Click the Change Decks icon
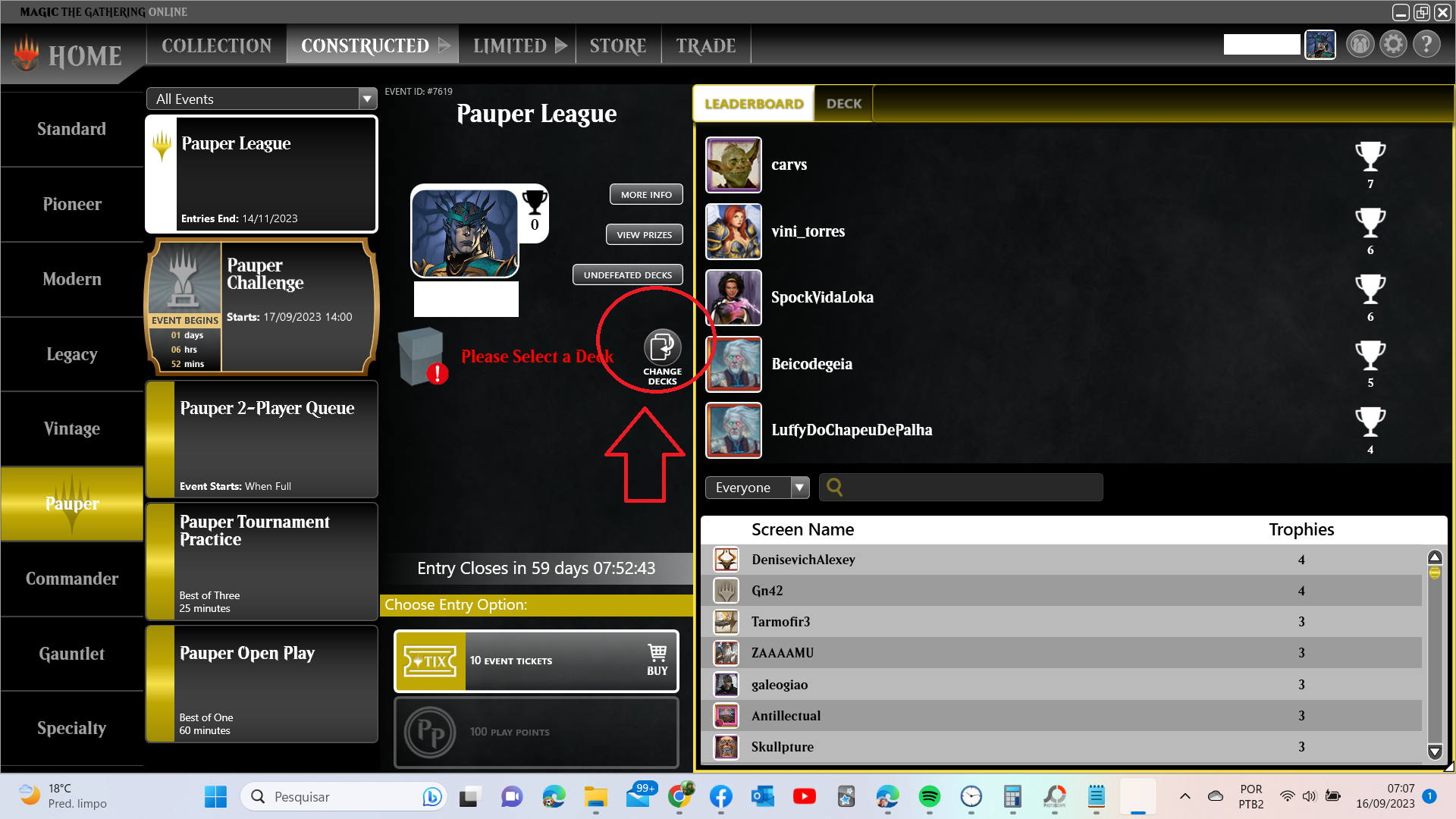Screen dimensions: 1456x819 [x=662, y=349]
